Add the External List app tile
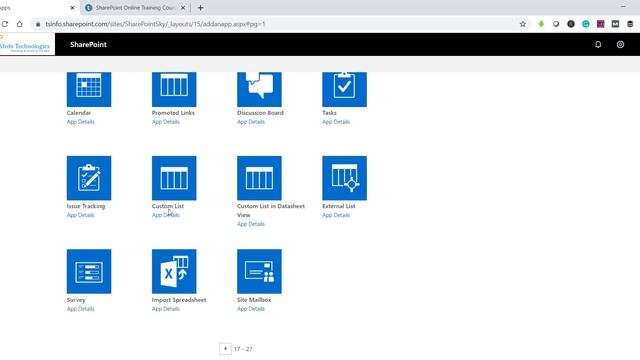Viewport: 640px width, 360px height. click(344, 178)
